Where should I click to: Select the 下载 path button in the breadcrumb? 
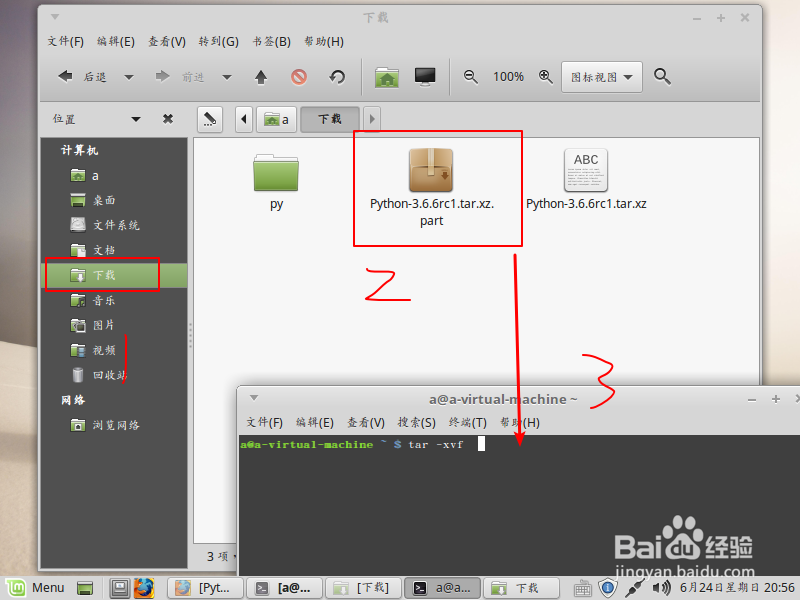[x=329, y=119]
